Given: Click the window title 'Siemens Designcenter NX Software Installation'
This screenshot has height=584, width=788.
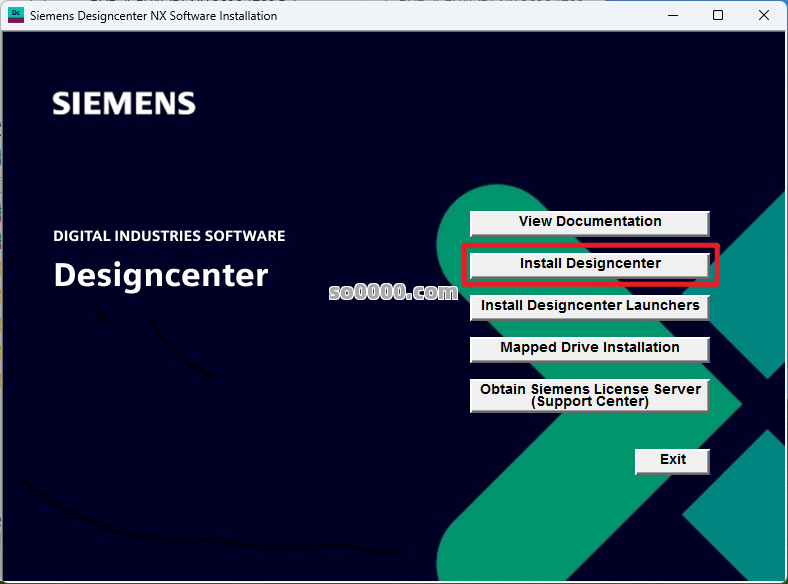Looking at the screenshot, I should tap(153, 16).
